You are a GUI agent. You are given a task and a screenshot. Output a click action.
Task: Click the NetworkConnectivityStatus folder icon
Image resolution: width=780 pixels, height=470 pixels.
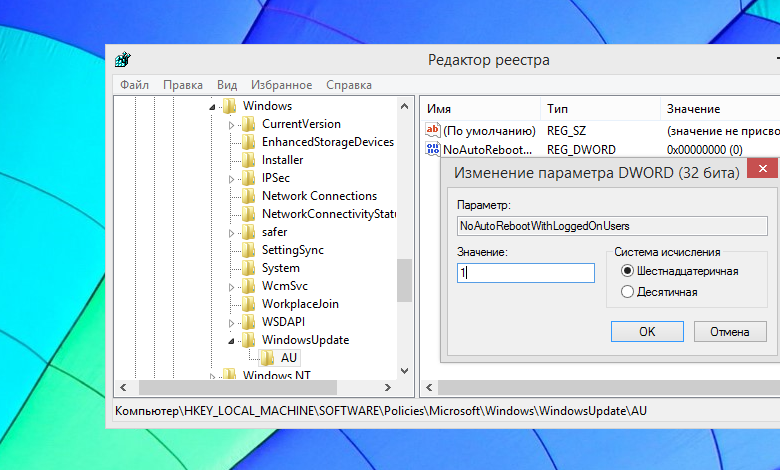(x=248, y=214)
